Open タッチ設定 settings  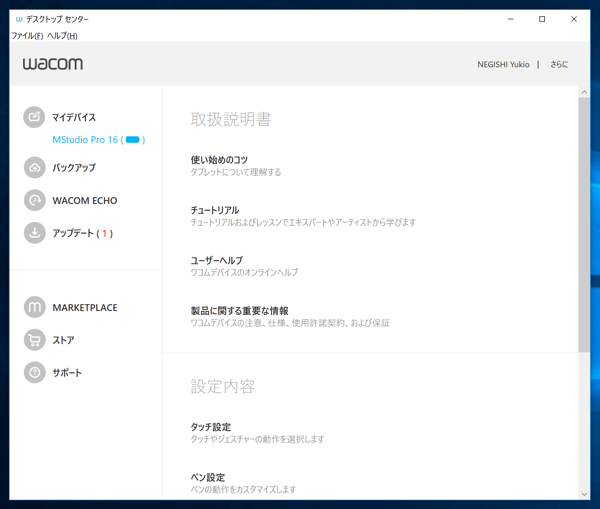[211, 427]
